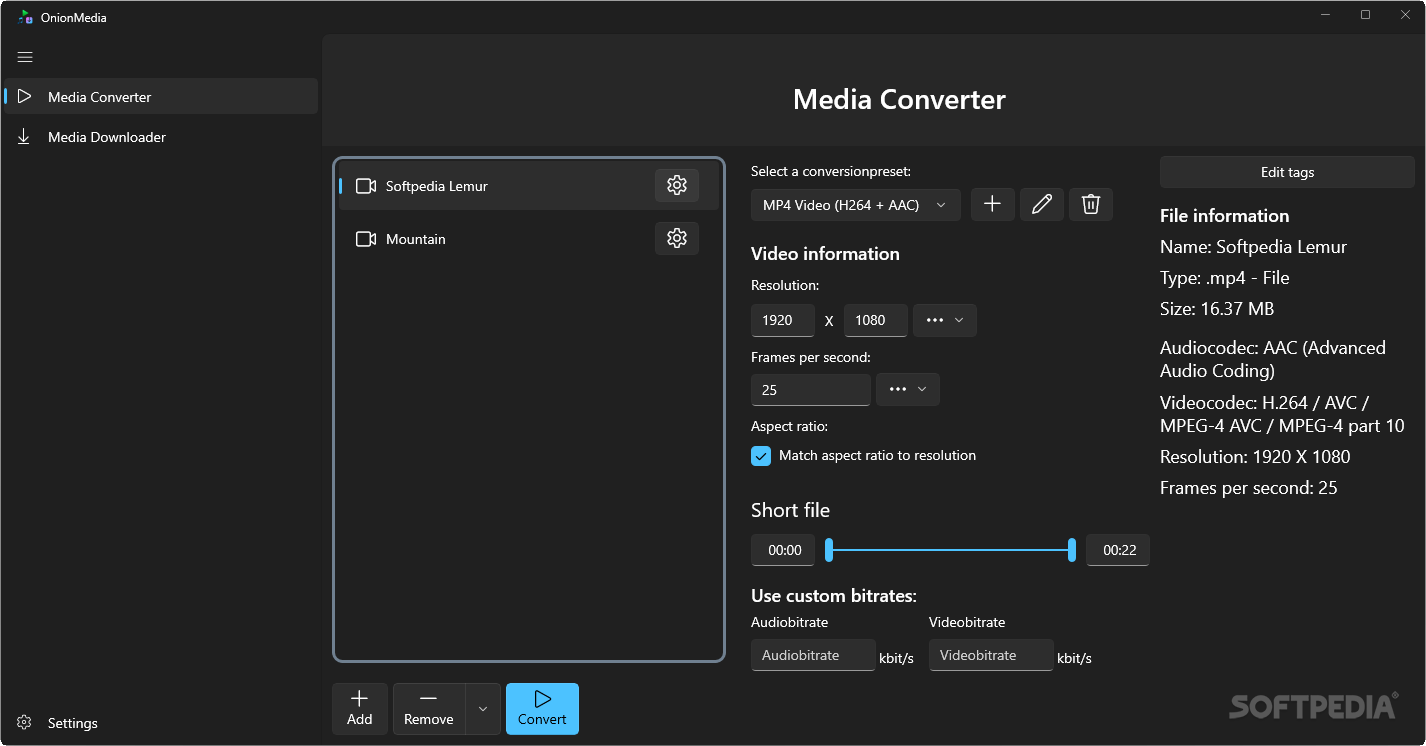The image size is (1426, 746).
Task: Click right handle of trim slider
Action: coord(1072,549)
